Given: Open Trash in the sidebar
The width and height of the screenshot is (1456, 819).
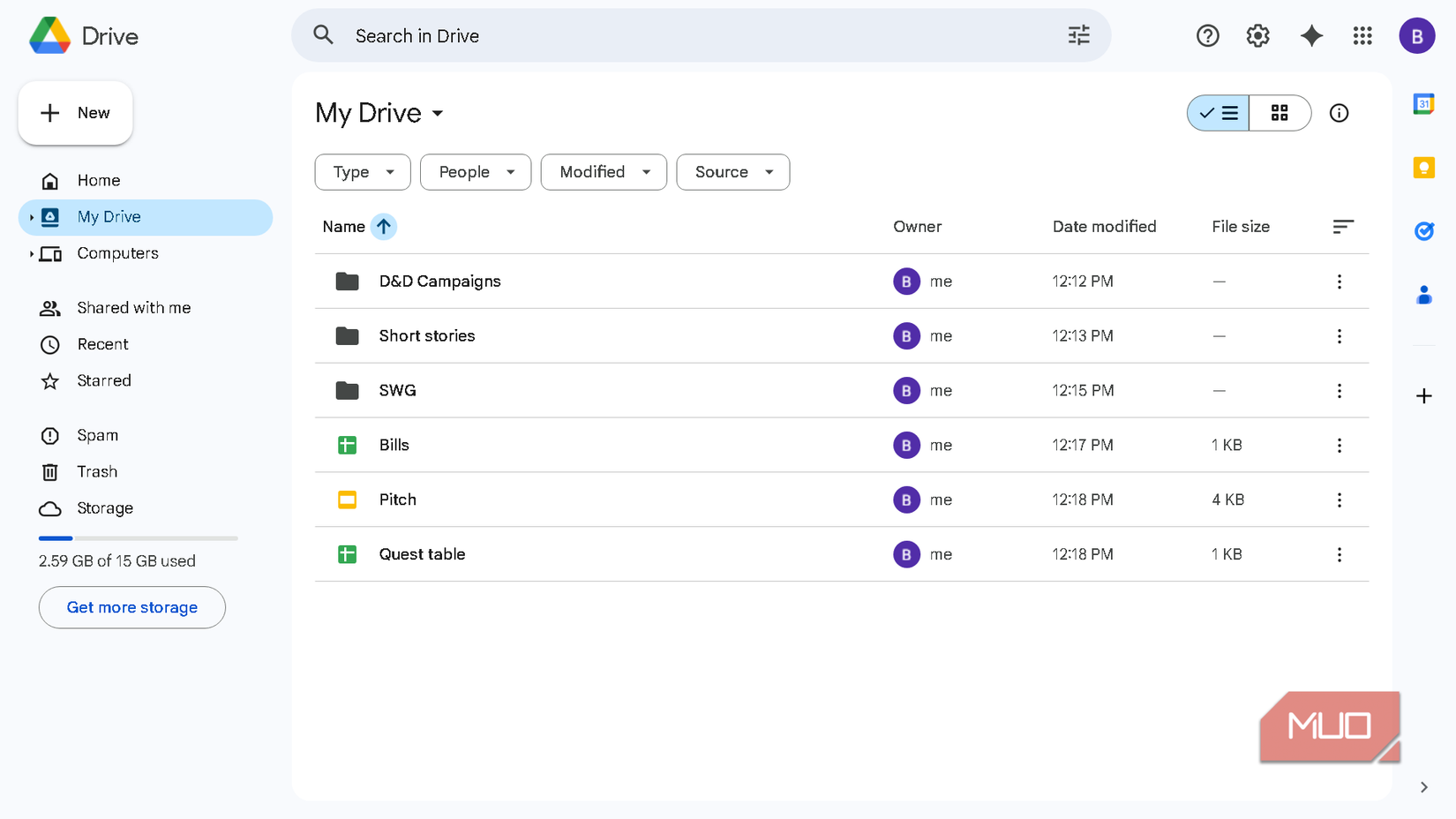Looking at the screenshot, I should coord(97,472).
